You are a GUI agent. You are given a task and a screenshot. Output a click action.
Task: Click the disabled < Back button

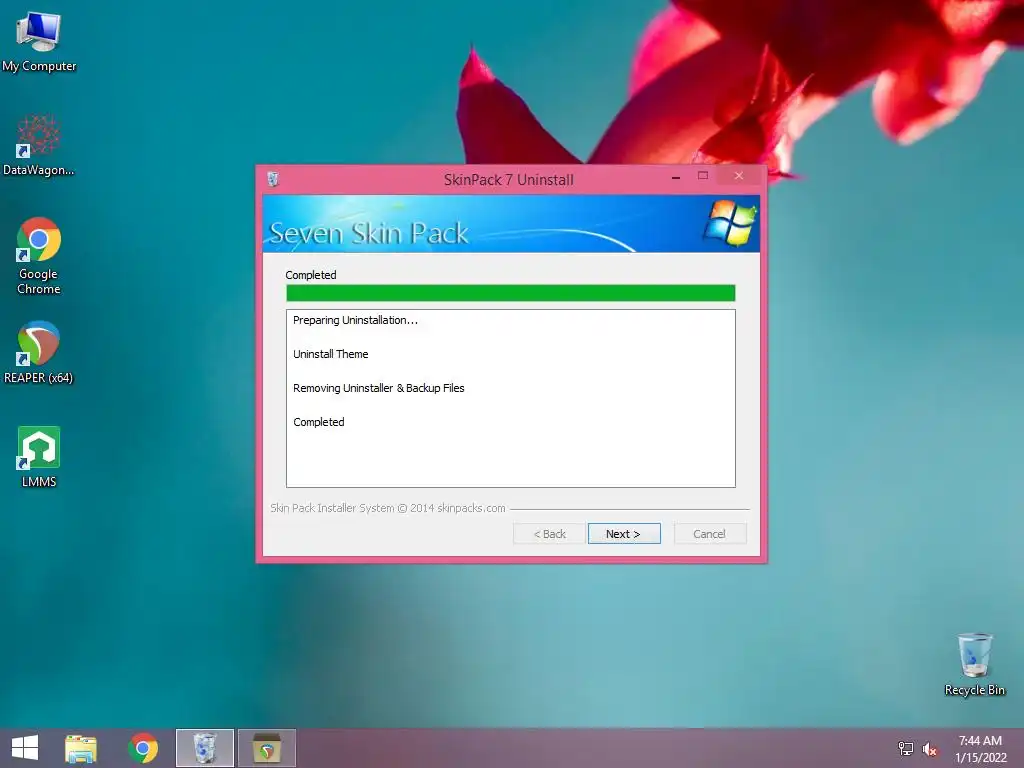549,534
